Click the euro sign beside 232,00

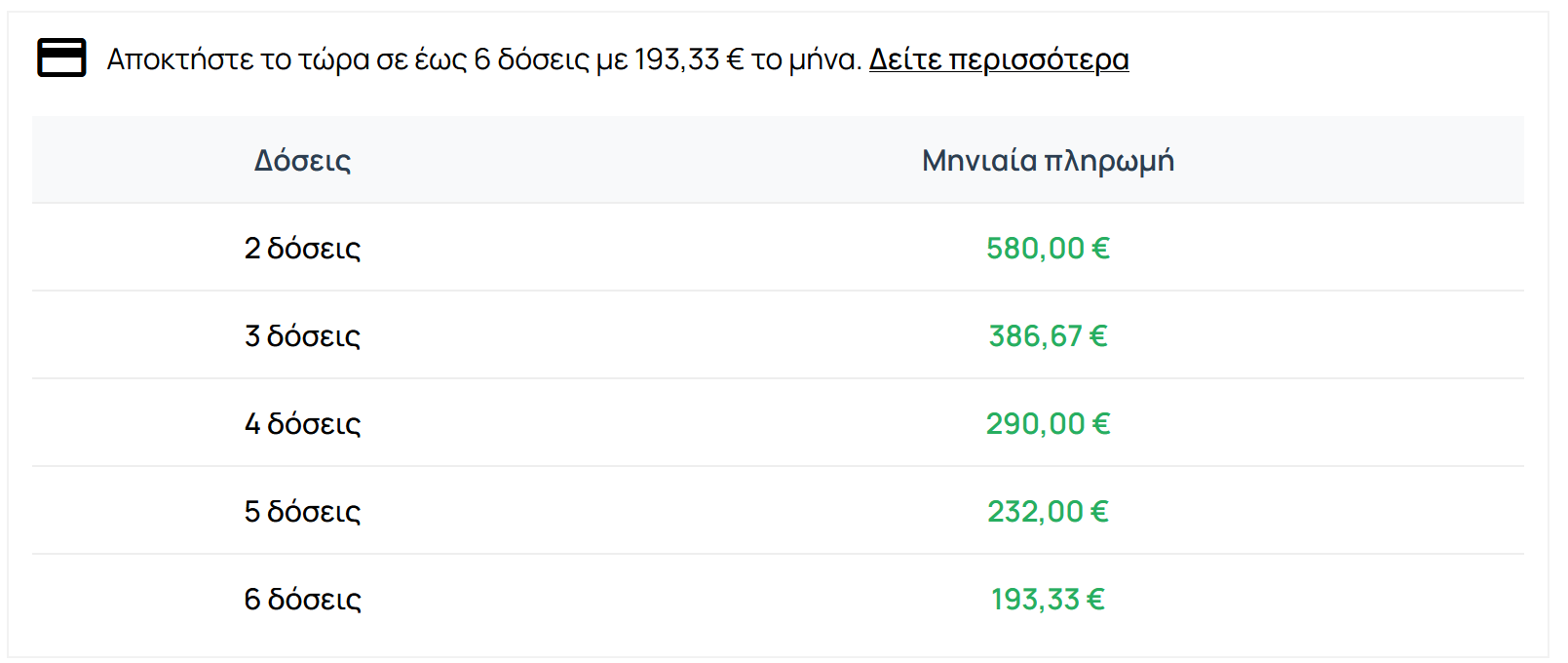[1099, 511]
